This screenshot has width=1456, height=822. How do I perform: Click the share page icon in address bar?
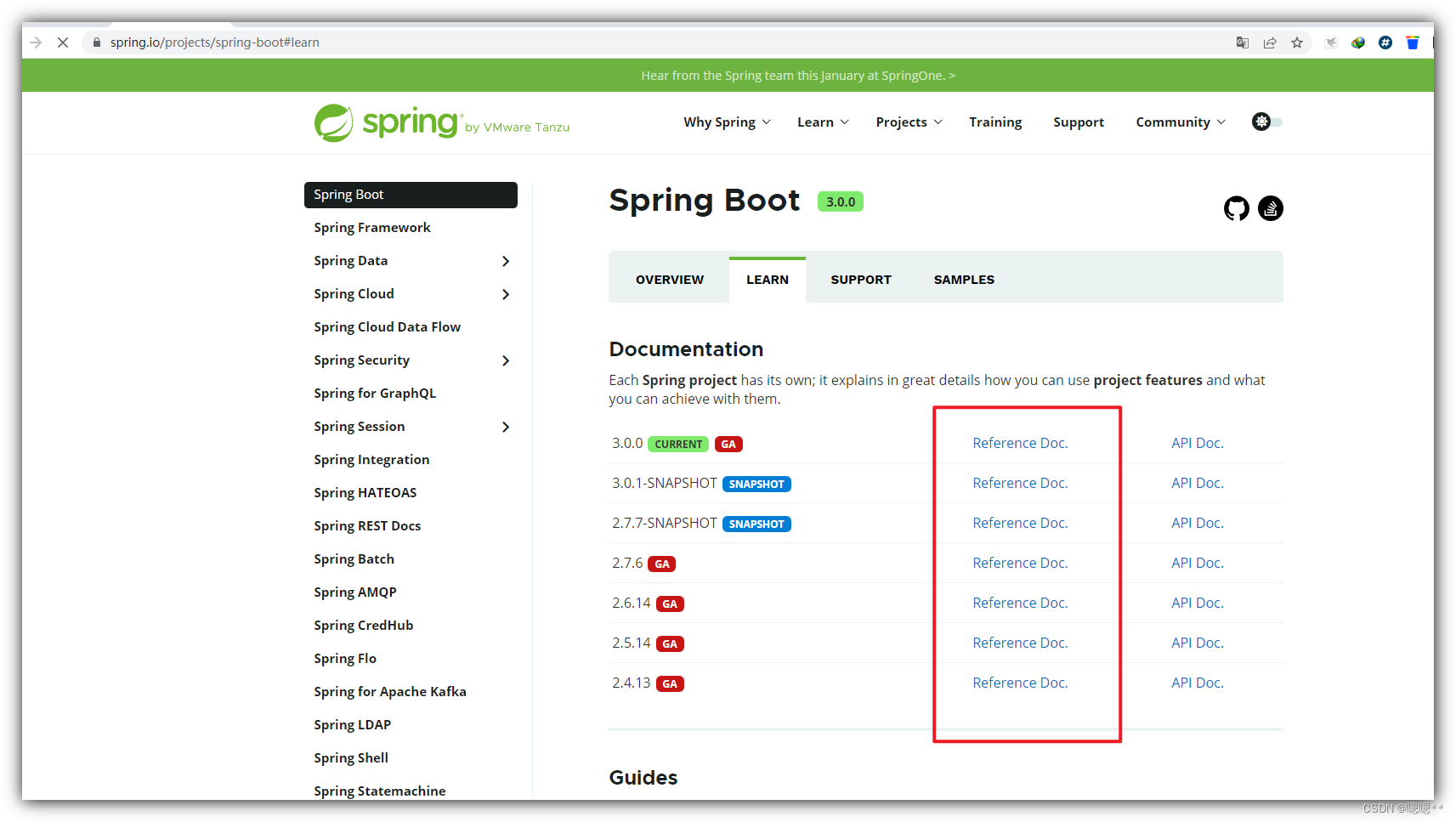[1270, 43]
